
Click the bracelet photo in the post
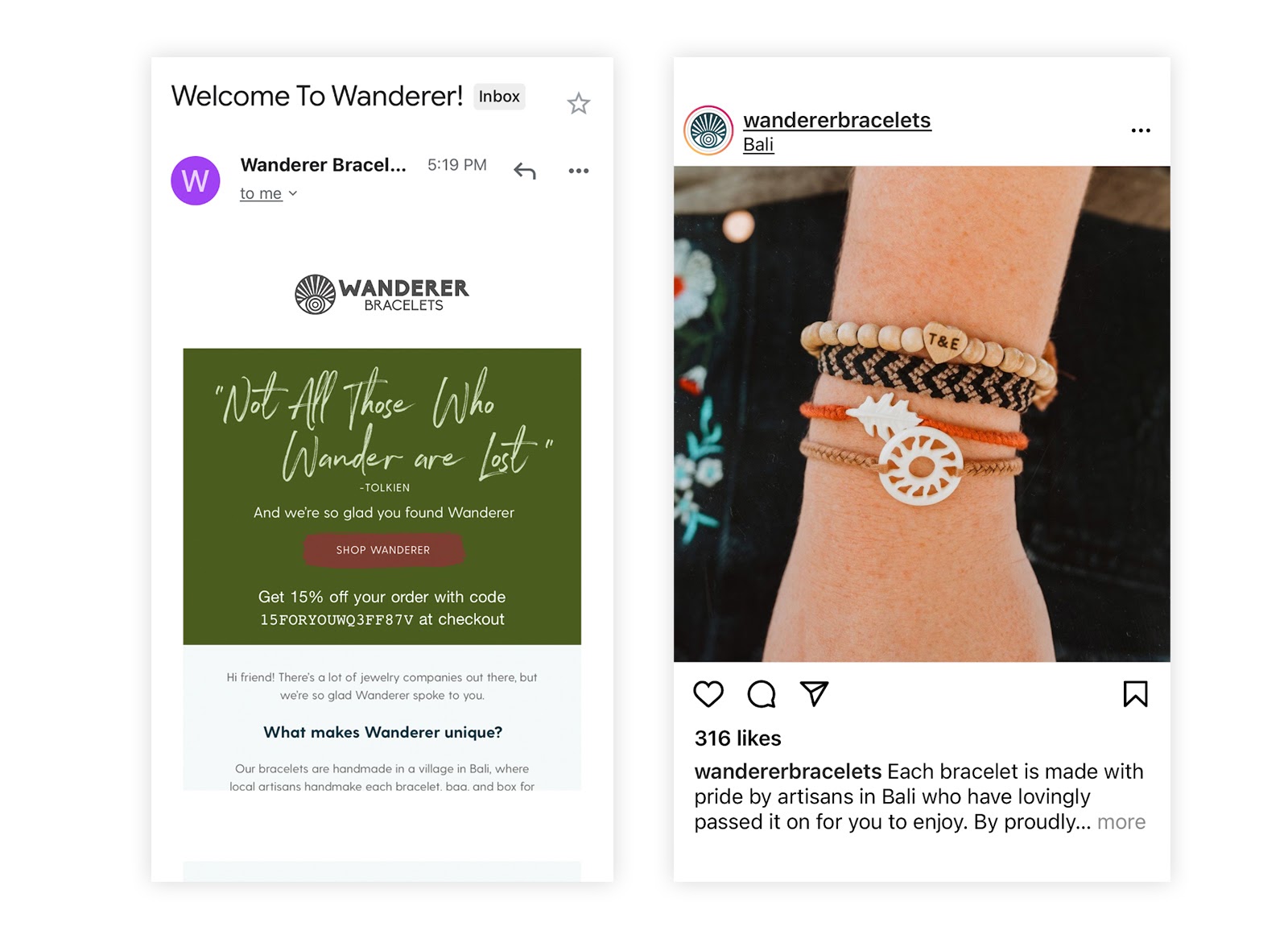point(922,414)
